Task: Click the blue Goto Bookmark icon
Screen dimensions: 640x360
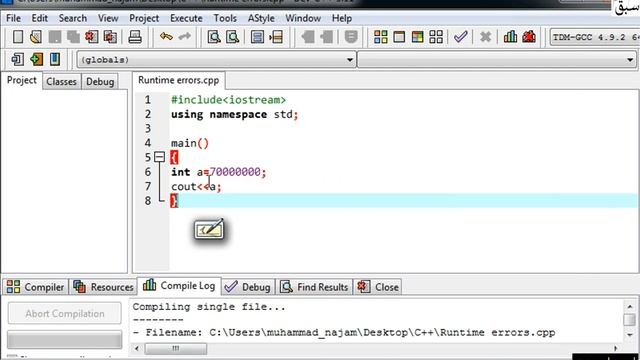Action: point(55,59)
